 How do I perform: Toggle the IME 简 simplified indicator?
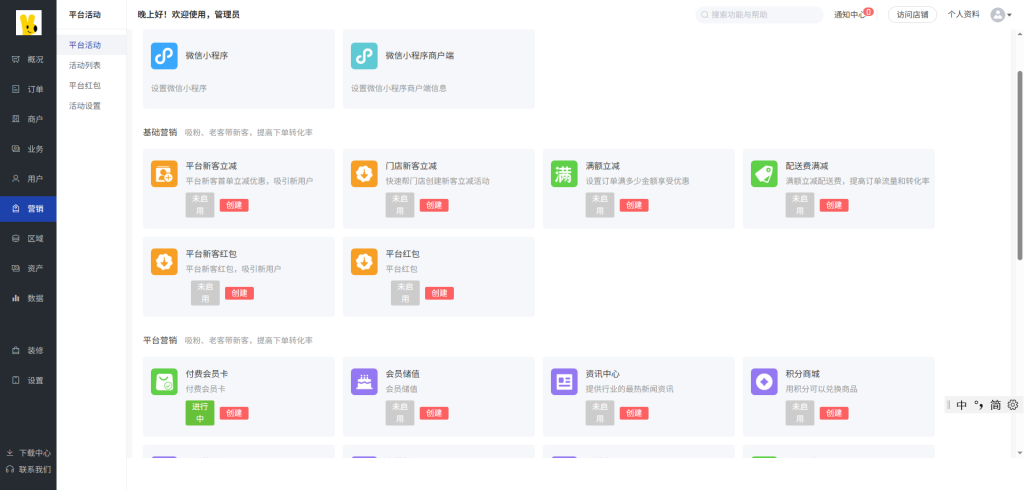coord(995,405)
